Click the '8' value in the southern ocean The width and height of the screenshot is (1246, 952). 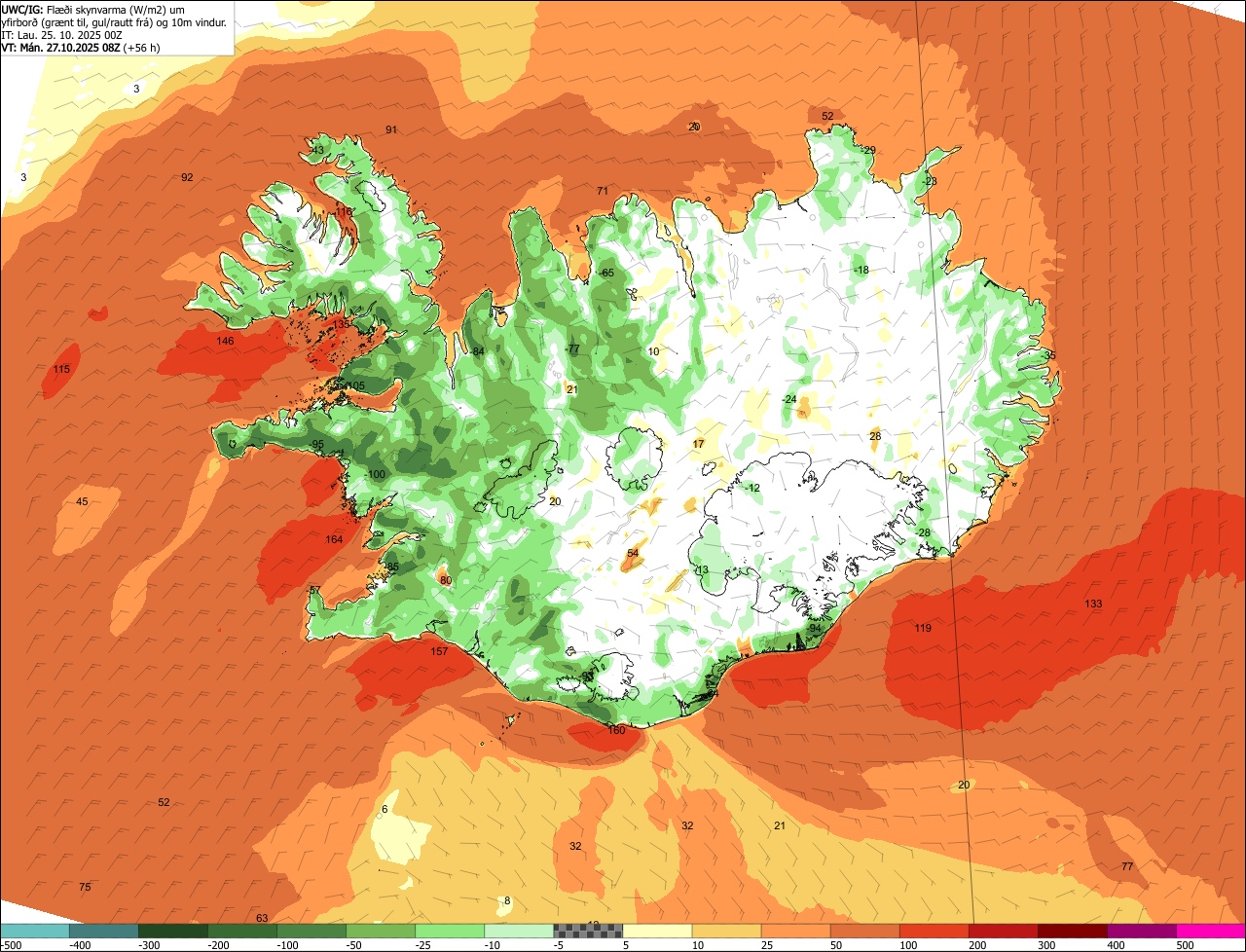[507, 900]
